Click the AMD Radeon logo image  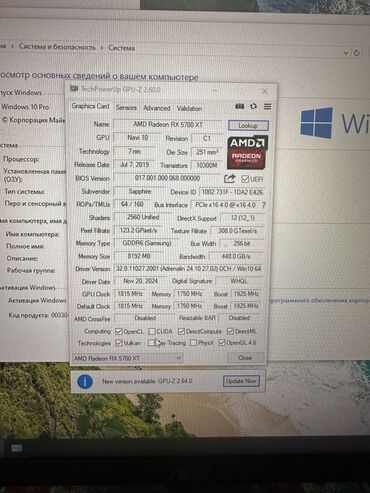pyautogui.click(x=247, y=152)
